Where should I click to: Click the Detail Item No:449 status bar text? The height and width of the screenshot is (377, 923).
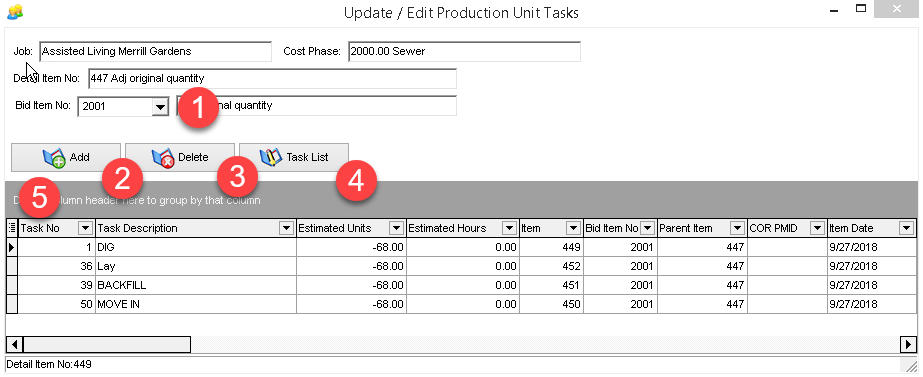(49, 365)
